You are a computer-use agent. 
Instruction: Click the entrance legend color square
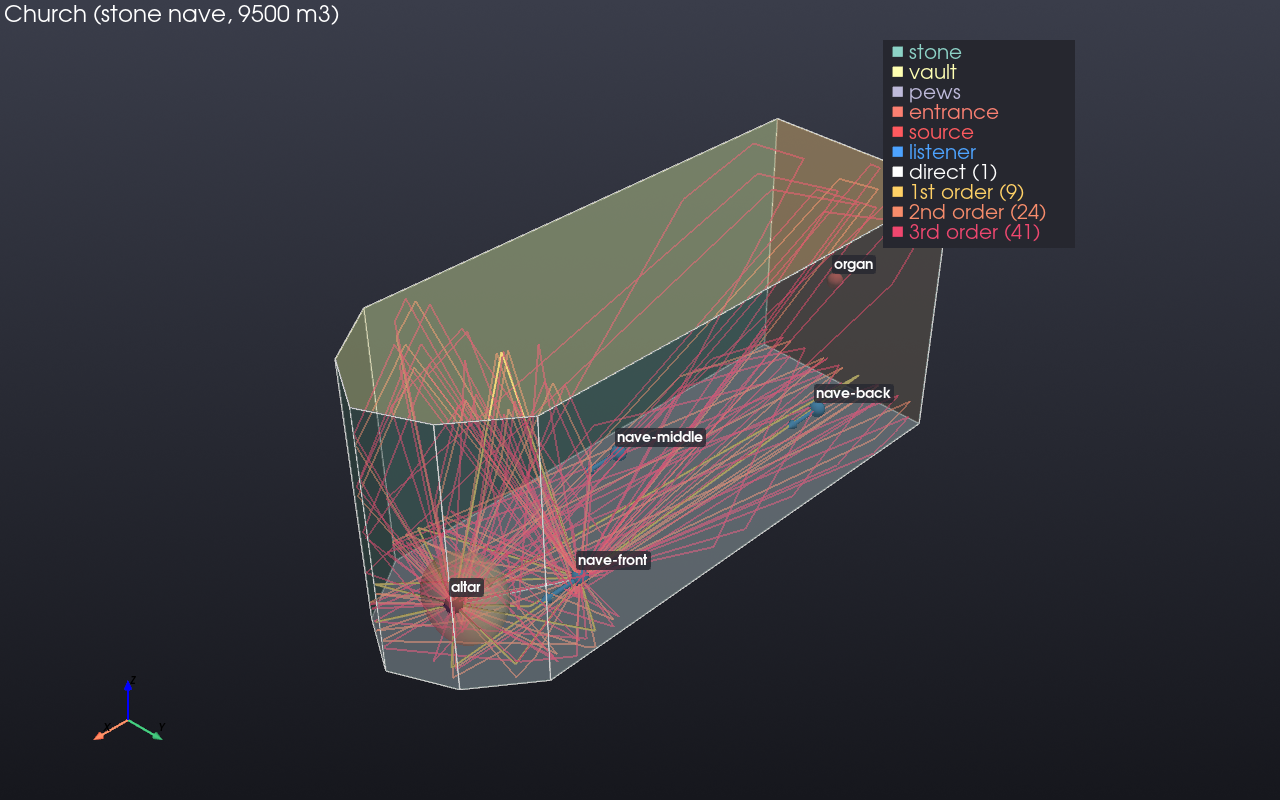pos(897,112)
